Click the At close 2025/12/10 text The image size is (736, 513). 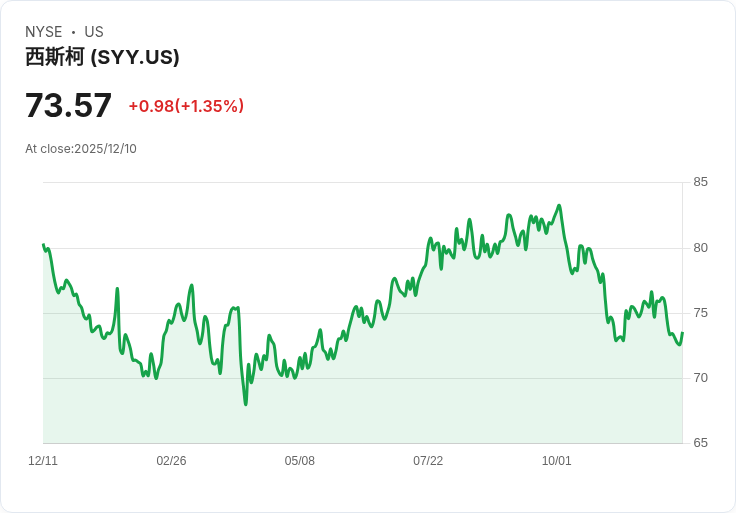click(81, 149)
